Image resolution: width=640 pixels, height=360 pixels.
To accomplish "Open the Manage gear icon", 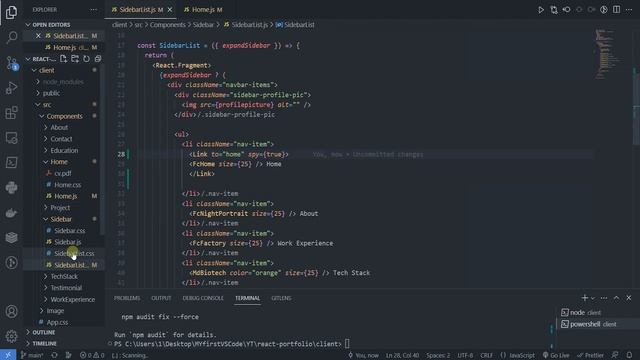I will point(11,336).
